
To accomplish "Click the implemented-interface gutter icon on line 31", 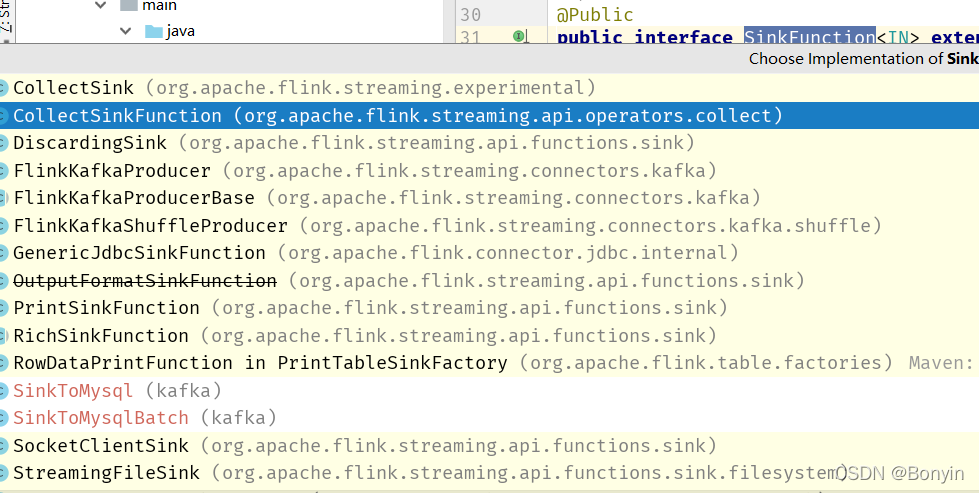I will point(519,37).
